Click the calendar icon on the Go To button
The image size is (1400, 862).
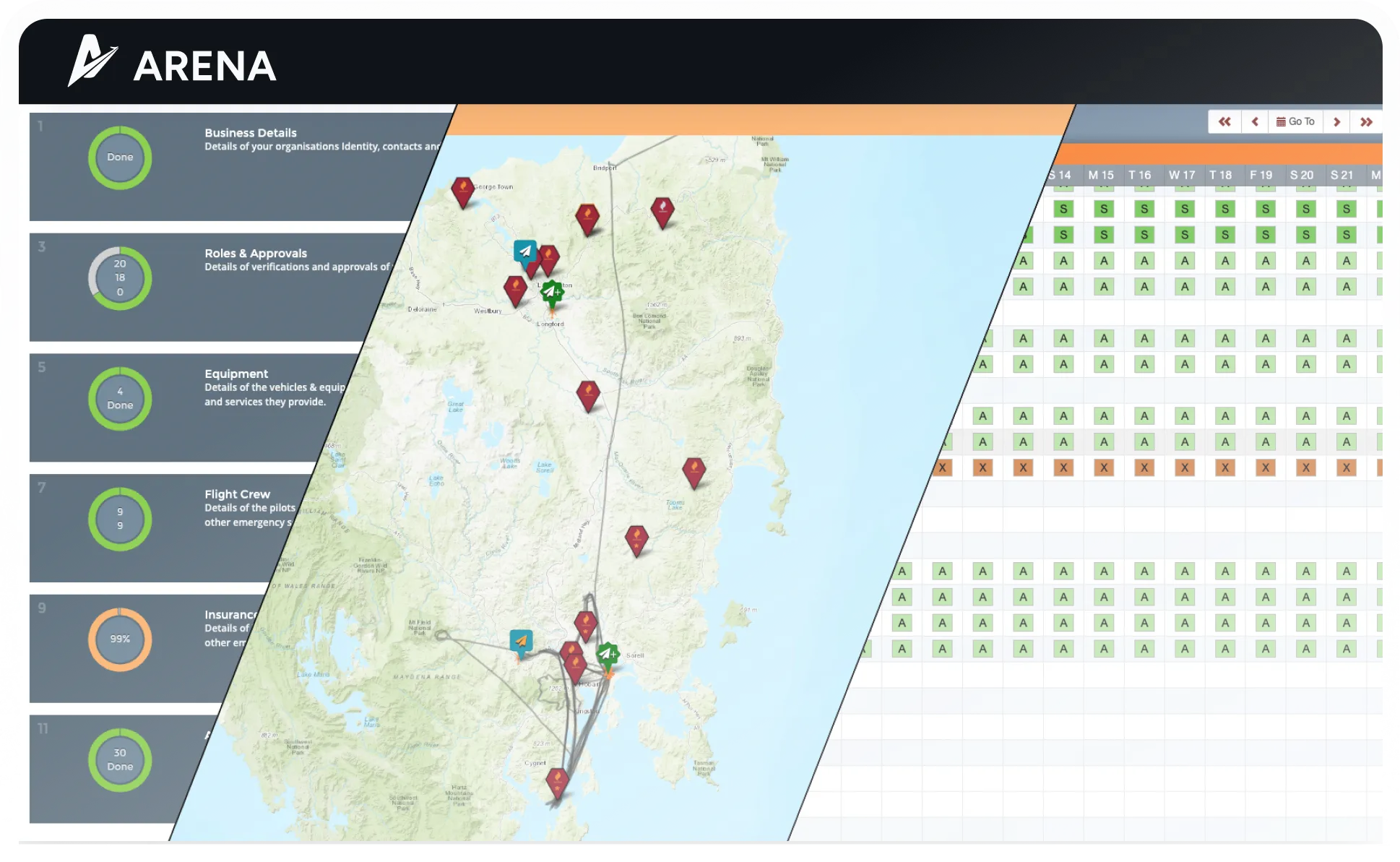1282,121
